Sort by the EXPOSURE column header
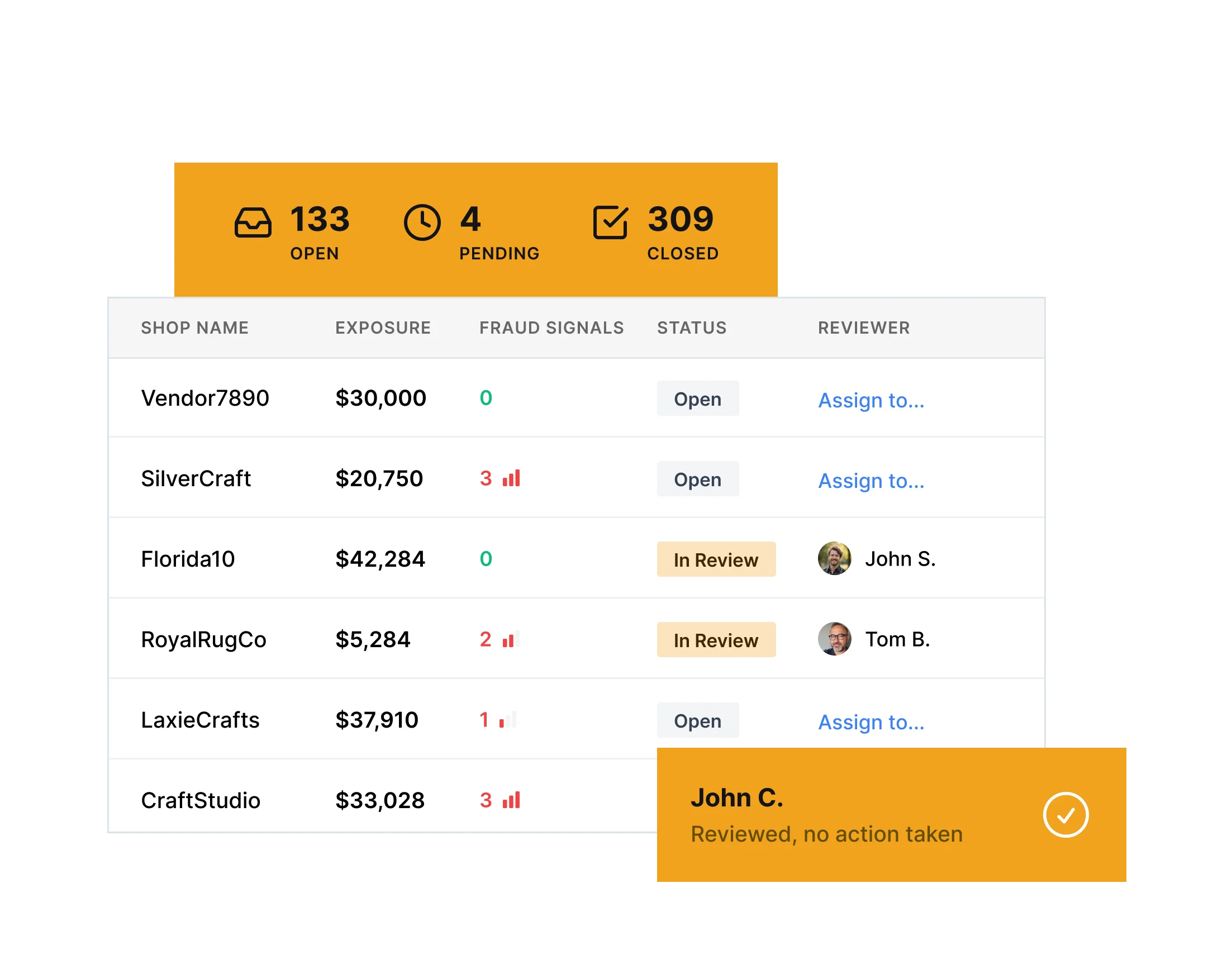This screenshot has height=959, width=1232. click(383, 327)
